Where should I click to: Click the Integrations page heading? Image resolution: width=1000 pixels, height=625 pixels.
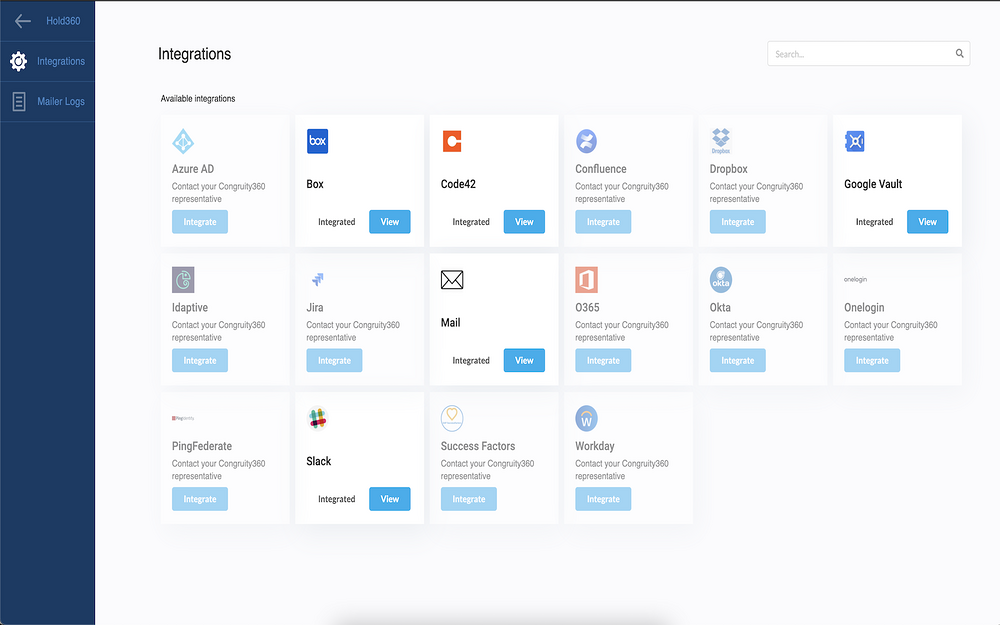click(x=195, y=54)
